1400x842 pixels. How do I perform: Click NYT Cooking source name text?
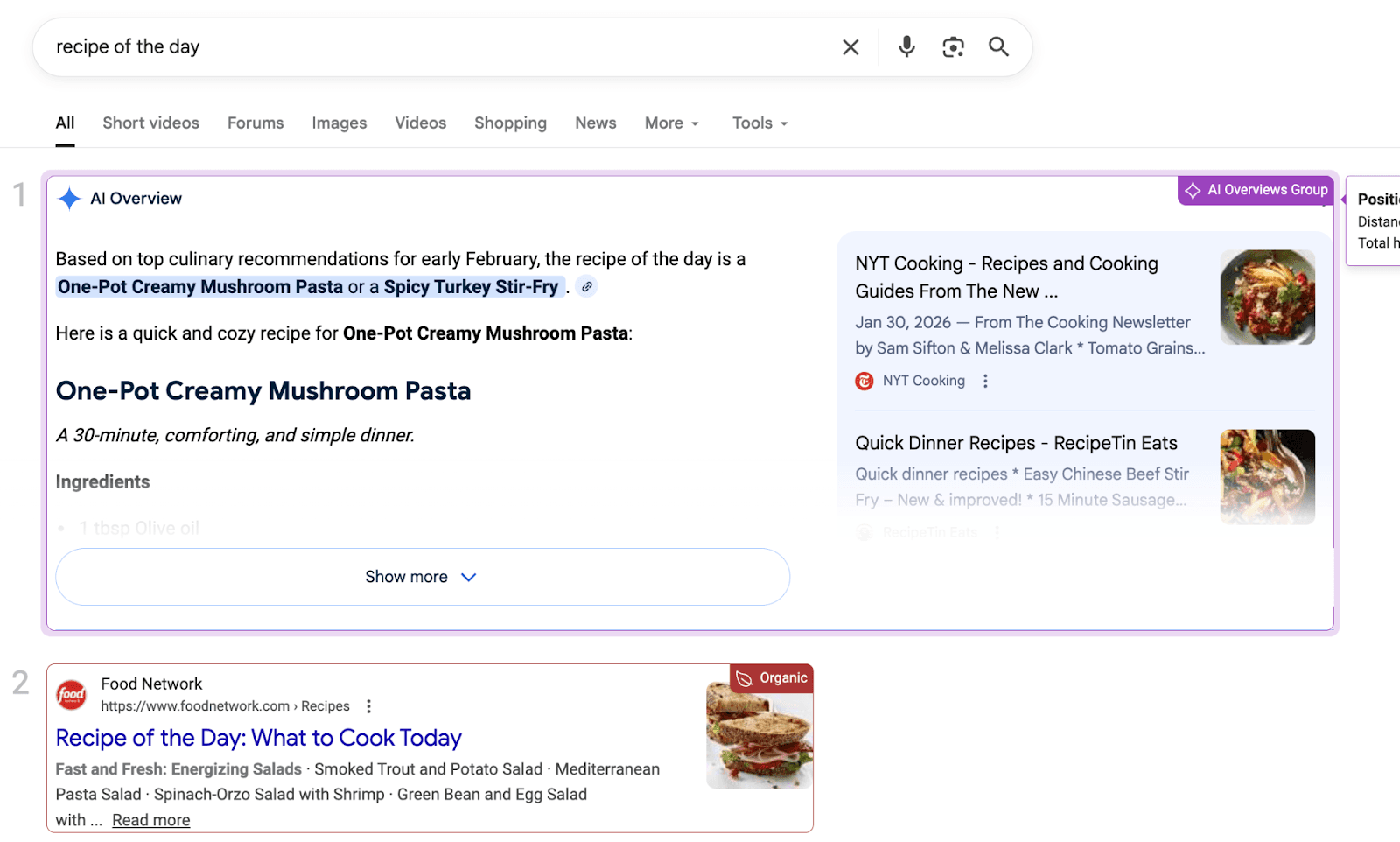pos(924,381)
